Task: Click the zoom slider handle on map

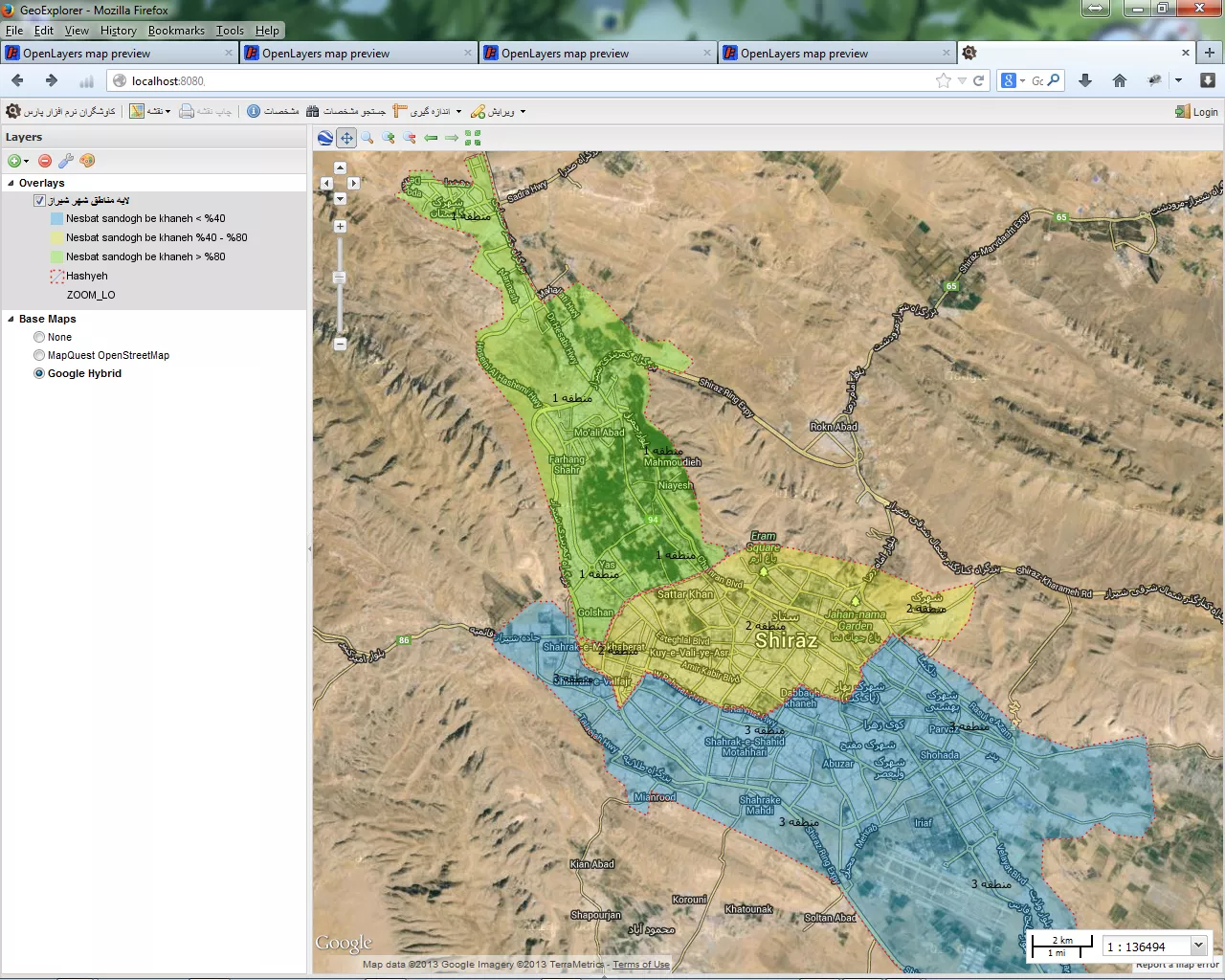Action: 340,278
